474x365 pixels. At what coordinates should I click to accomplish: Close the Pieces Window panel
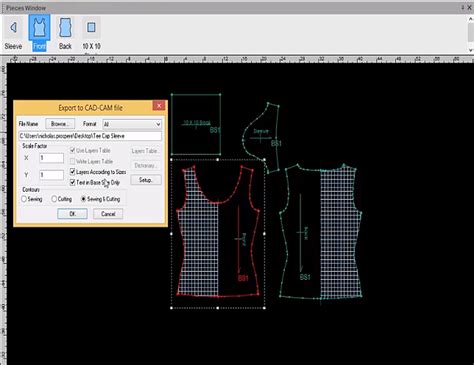coord(470,7)
